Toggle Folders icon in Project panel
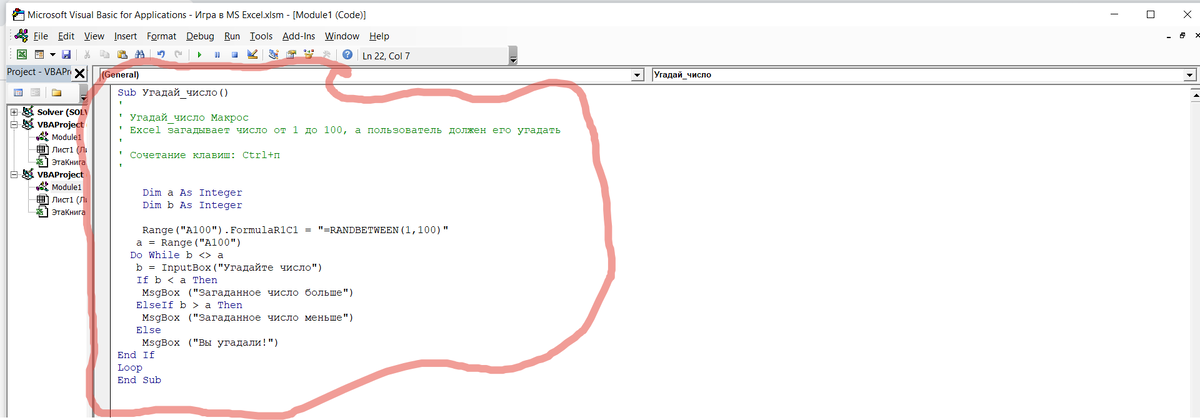This screenshot has height=420, width=1200. pos(57,92)
